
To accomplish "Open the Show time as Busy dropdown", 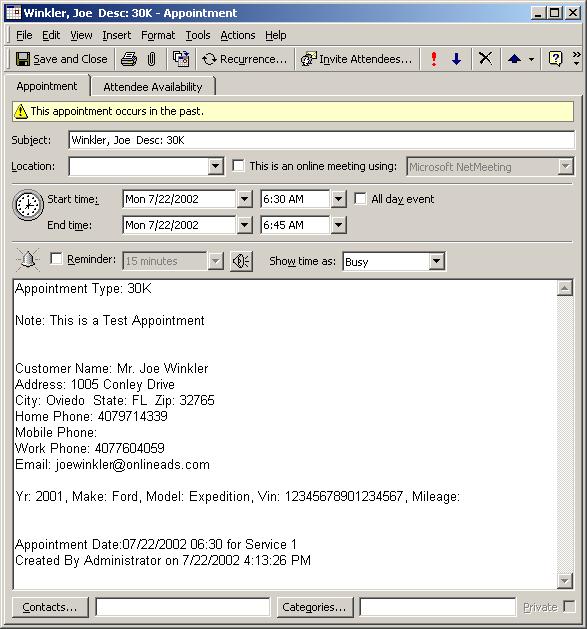I will [x=436, y=262].
